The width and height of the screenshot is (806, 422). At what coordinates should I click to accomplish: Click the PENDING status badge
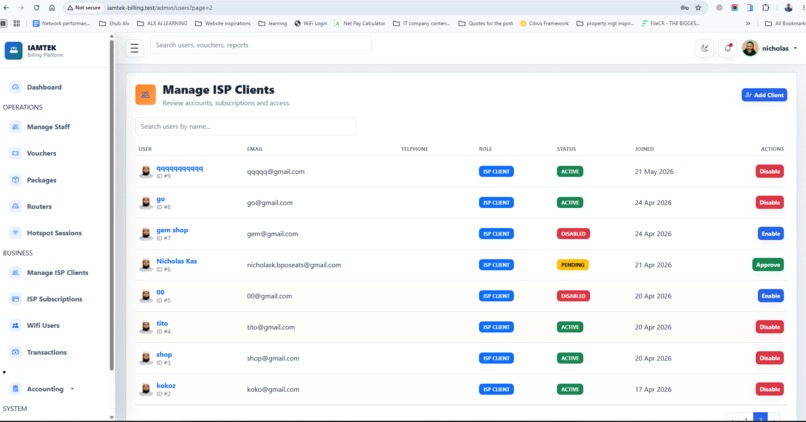573,265
